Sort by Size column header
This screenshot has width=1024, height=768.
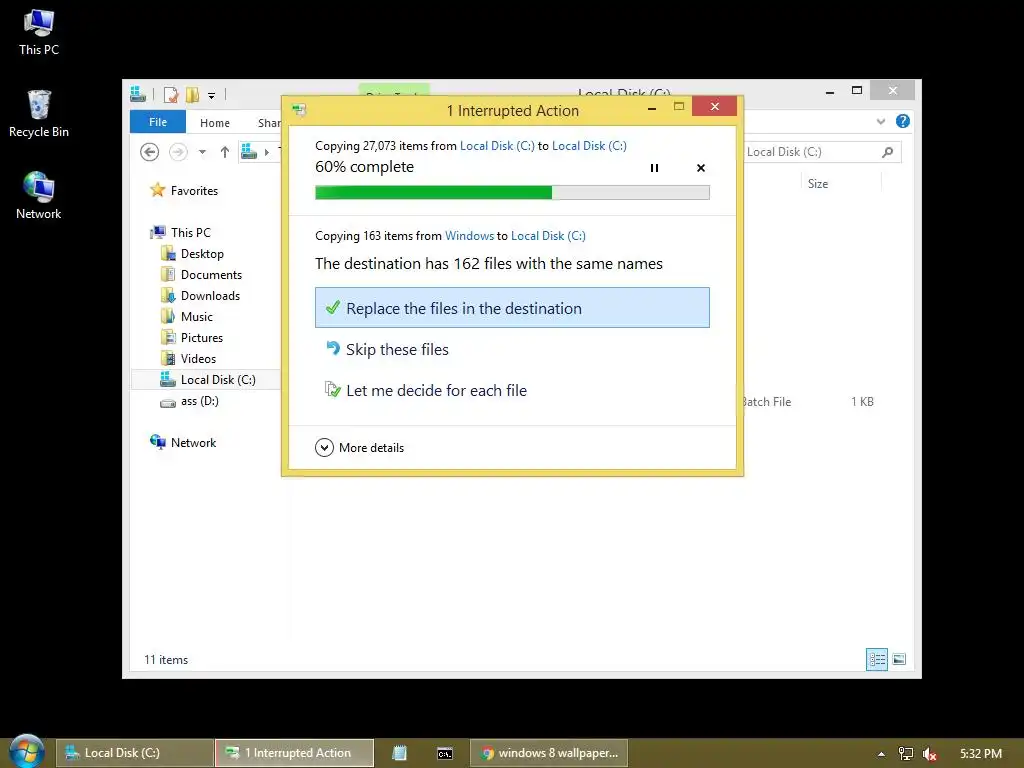818,184
